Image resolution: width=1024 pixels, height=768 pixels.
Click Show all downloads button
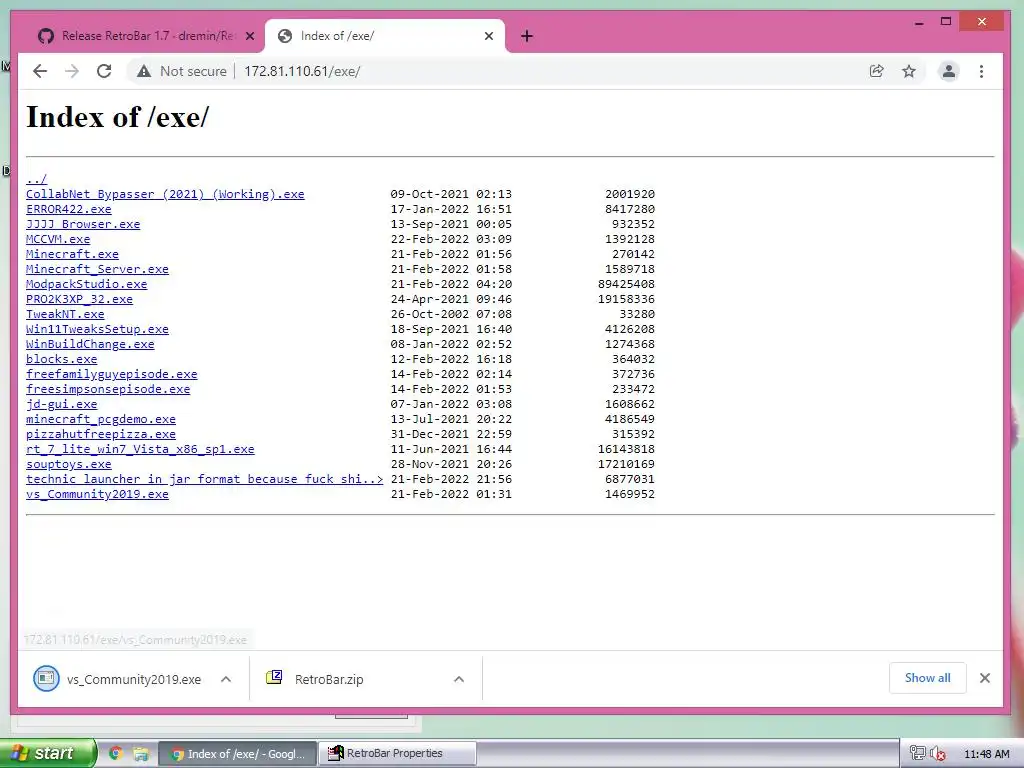[x=927, y=678]
